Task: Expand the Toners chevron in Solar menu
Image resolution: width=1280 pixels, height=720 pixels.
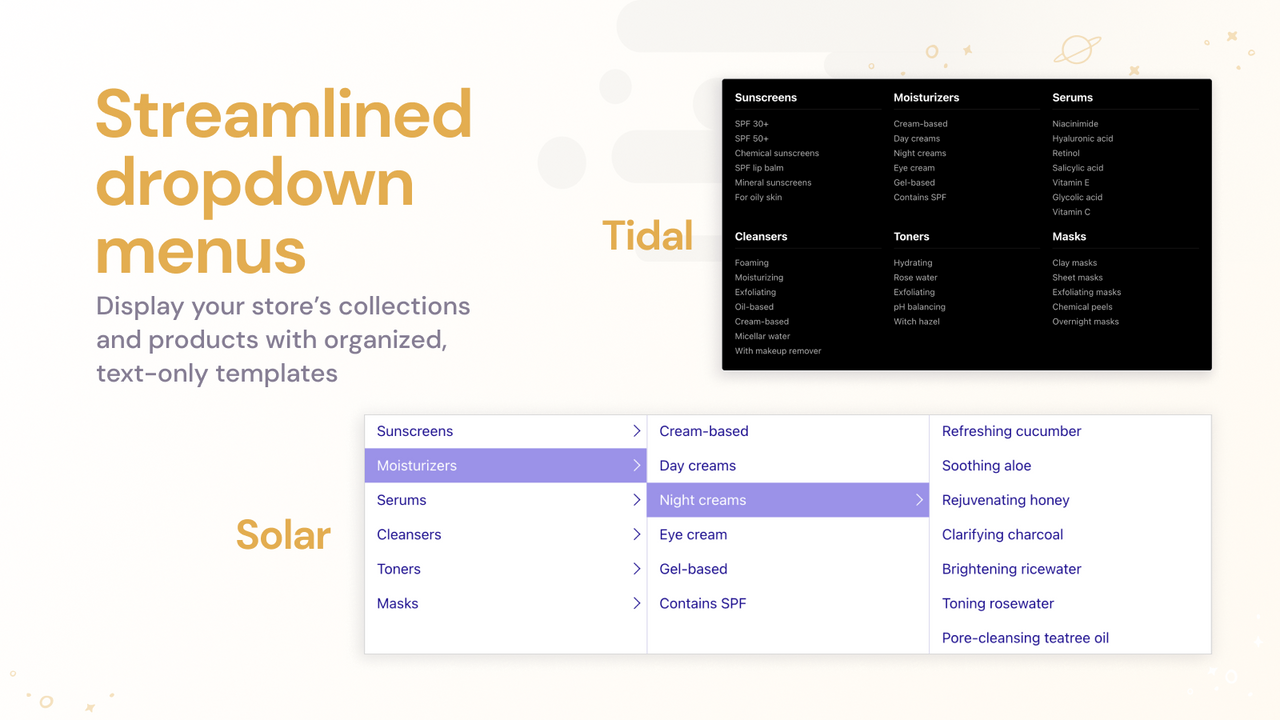Action: (x=636, y=569)
